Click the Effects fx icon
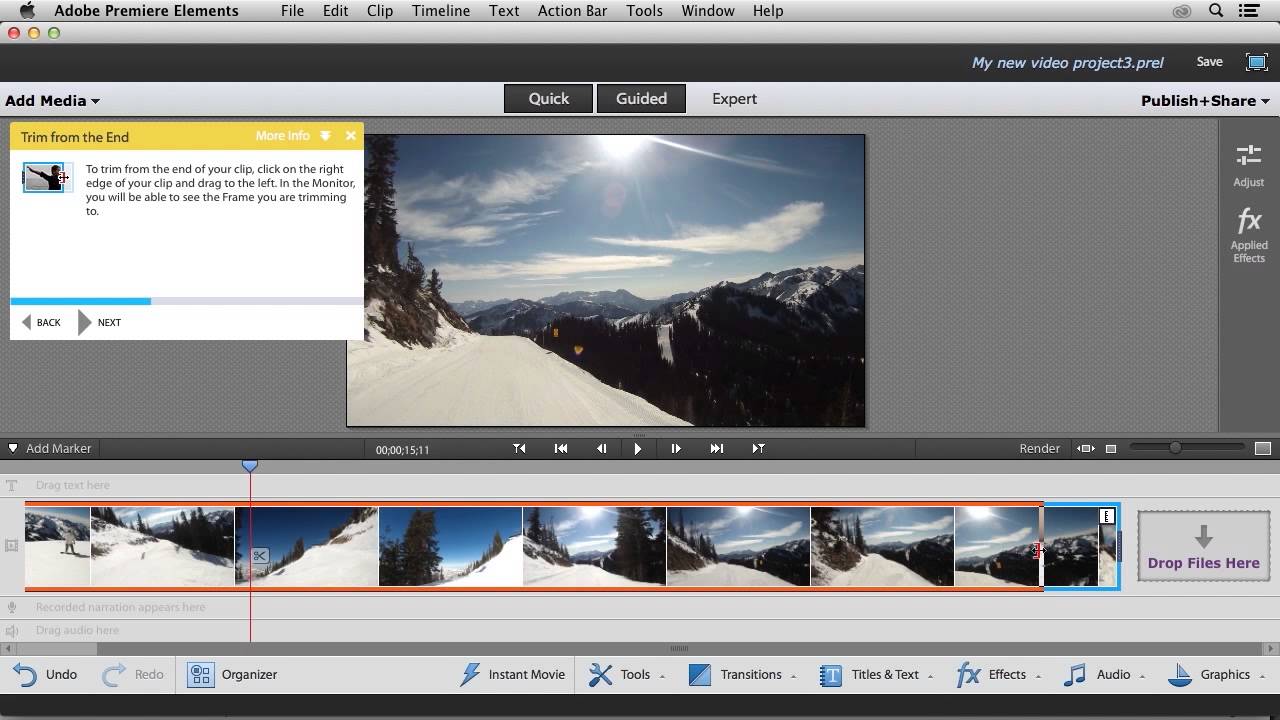1280x720 pixels. [967, 675]
